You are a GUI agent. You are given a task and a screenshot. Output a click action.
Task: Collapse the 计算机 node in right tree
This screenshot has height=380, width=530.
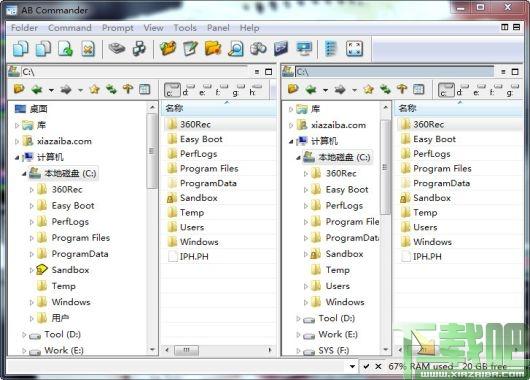pos(291,142)
